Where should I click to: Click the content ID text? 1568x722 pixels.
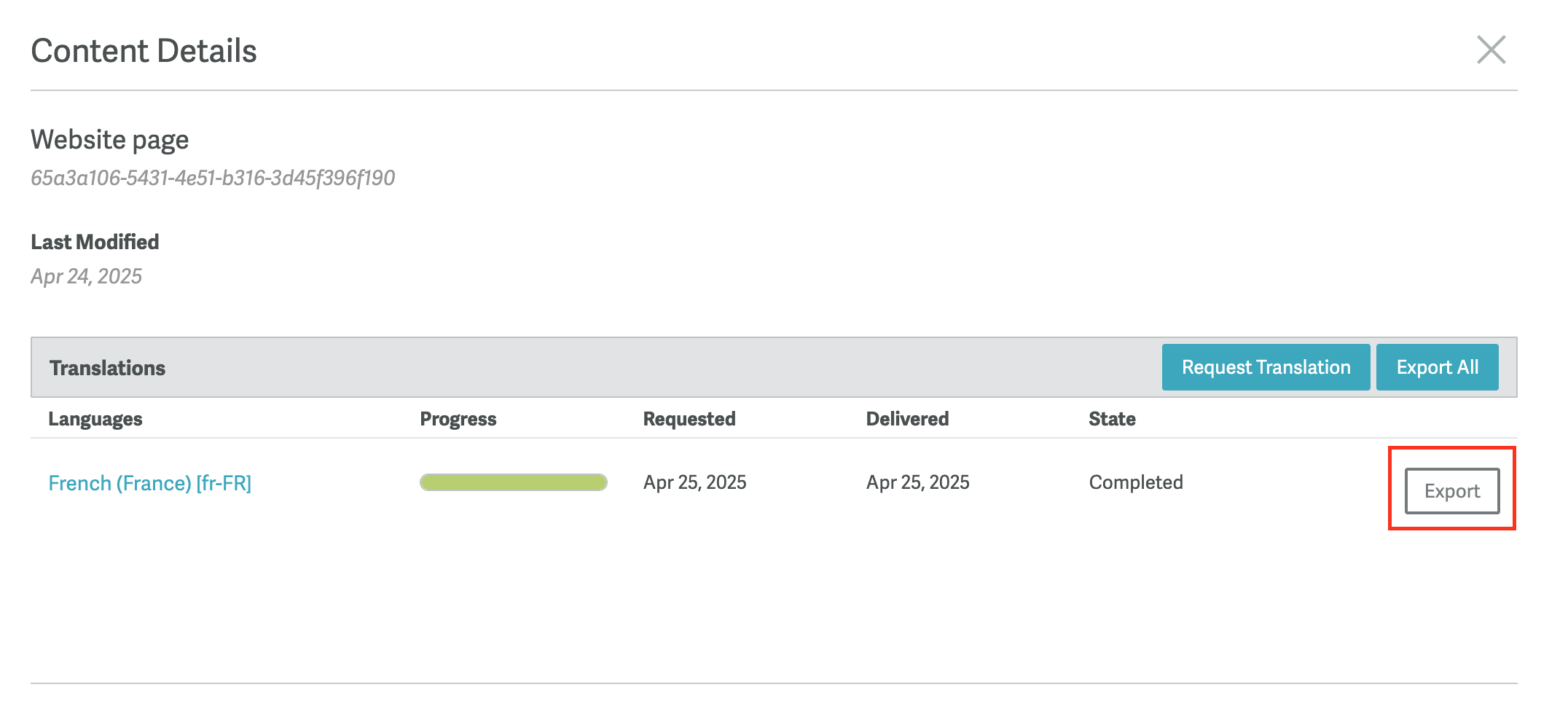pyautogui.click(x=212, y=178)
